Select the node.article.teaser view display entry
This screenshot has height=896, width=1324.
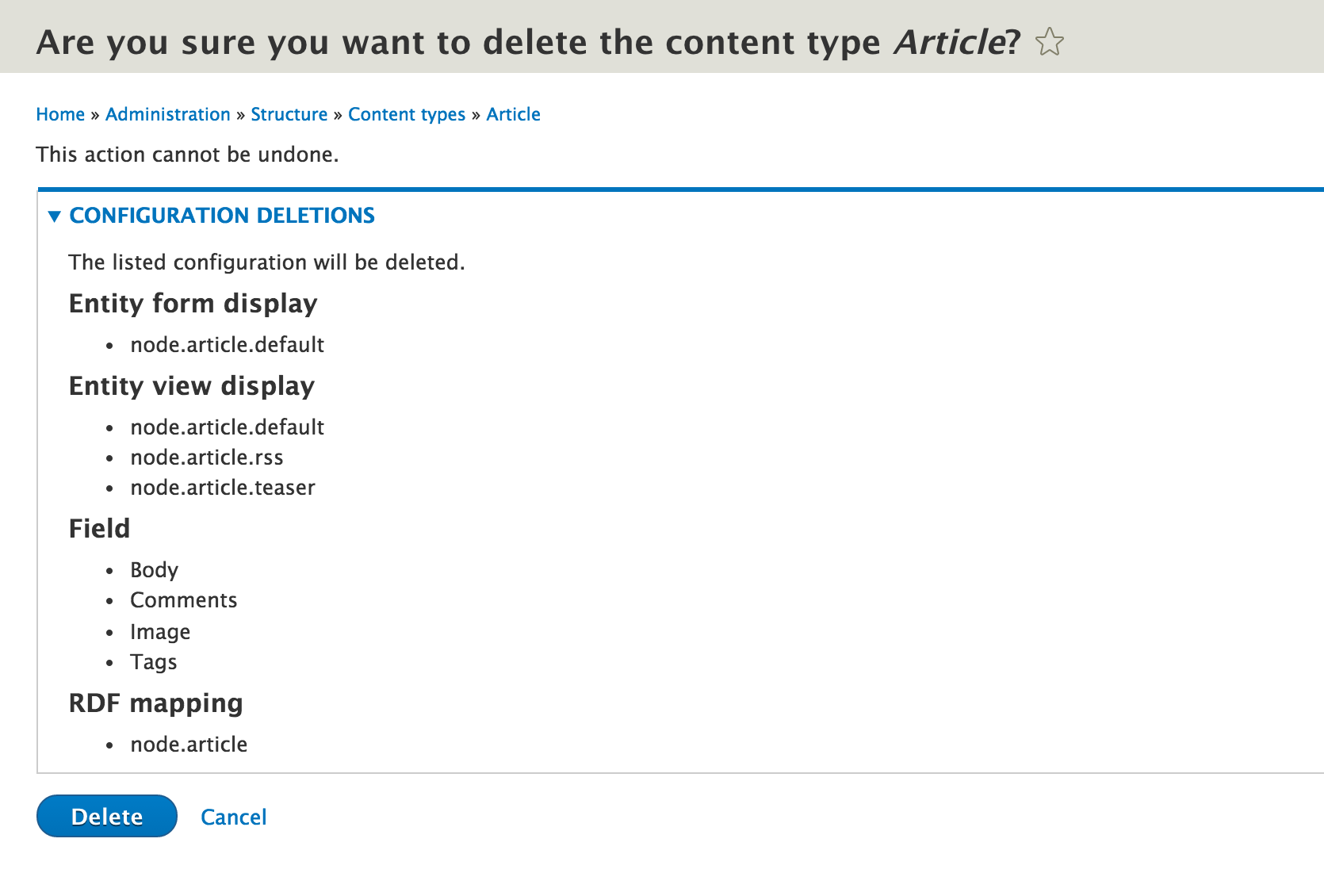pos(223,488)
